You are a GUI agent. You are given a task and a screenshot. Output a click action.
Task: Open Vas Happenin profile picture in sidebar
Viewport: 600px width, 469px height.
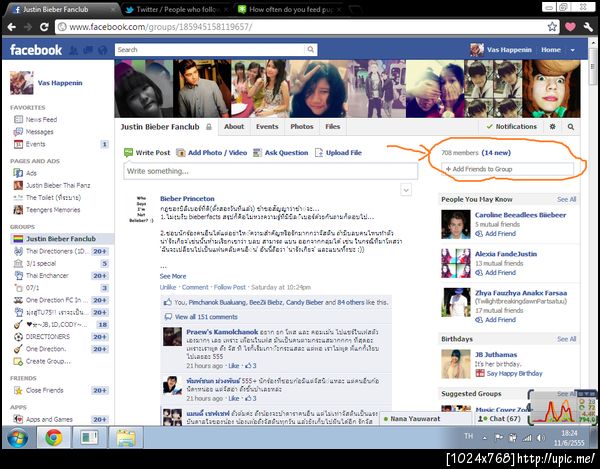21,83
